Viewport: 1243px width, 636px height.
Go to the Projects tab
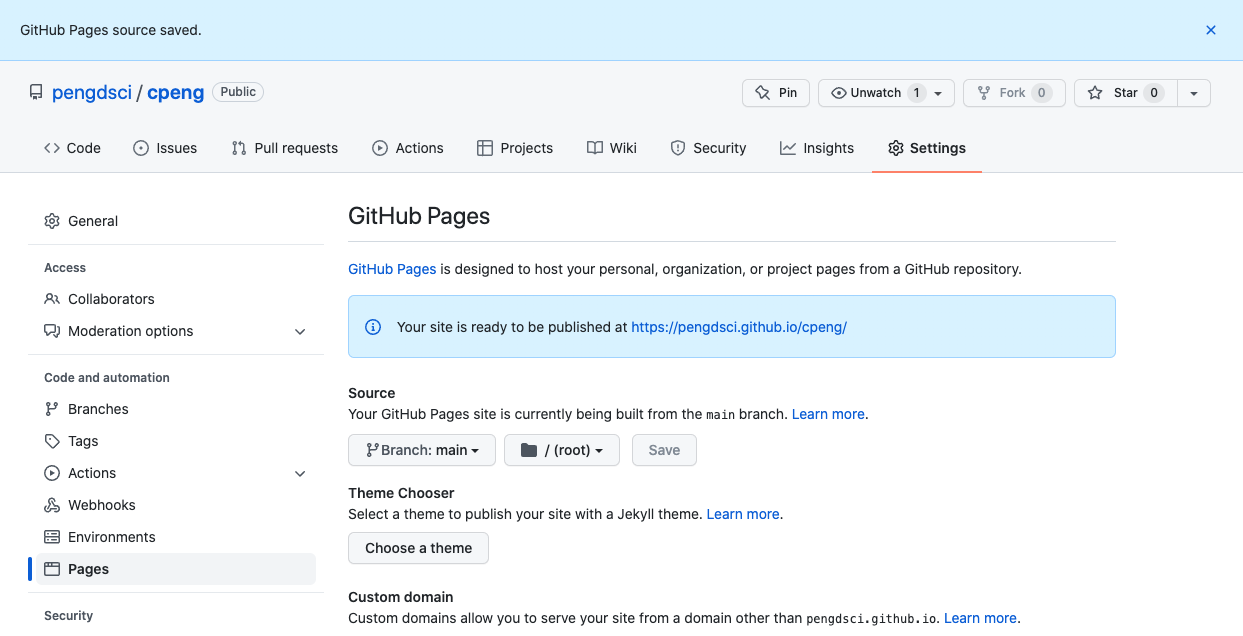(x=514, y=148)
